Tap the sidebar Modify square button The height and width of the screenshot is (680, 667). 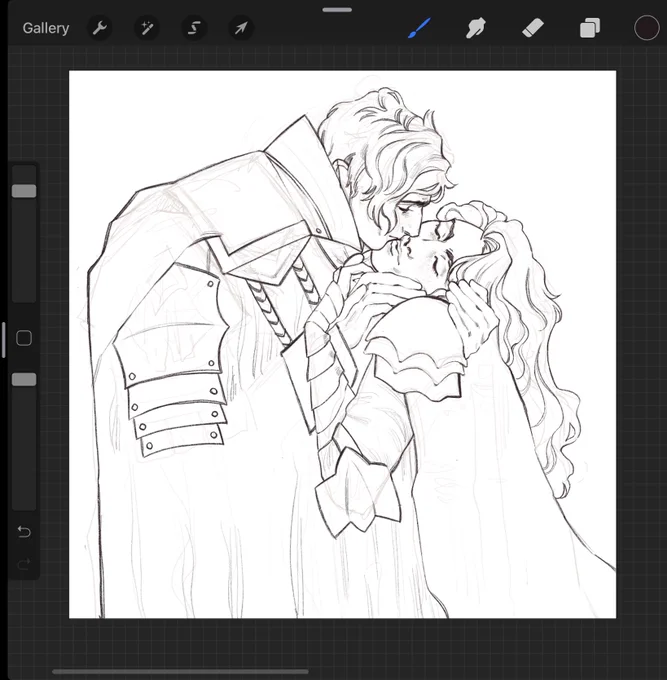24,338
